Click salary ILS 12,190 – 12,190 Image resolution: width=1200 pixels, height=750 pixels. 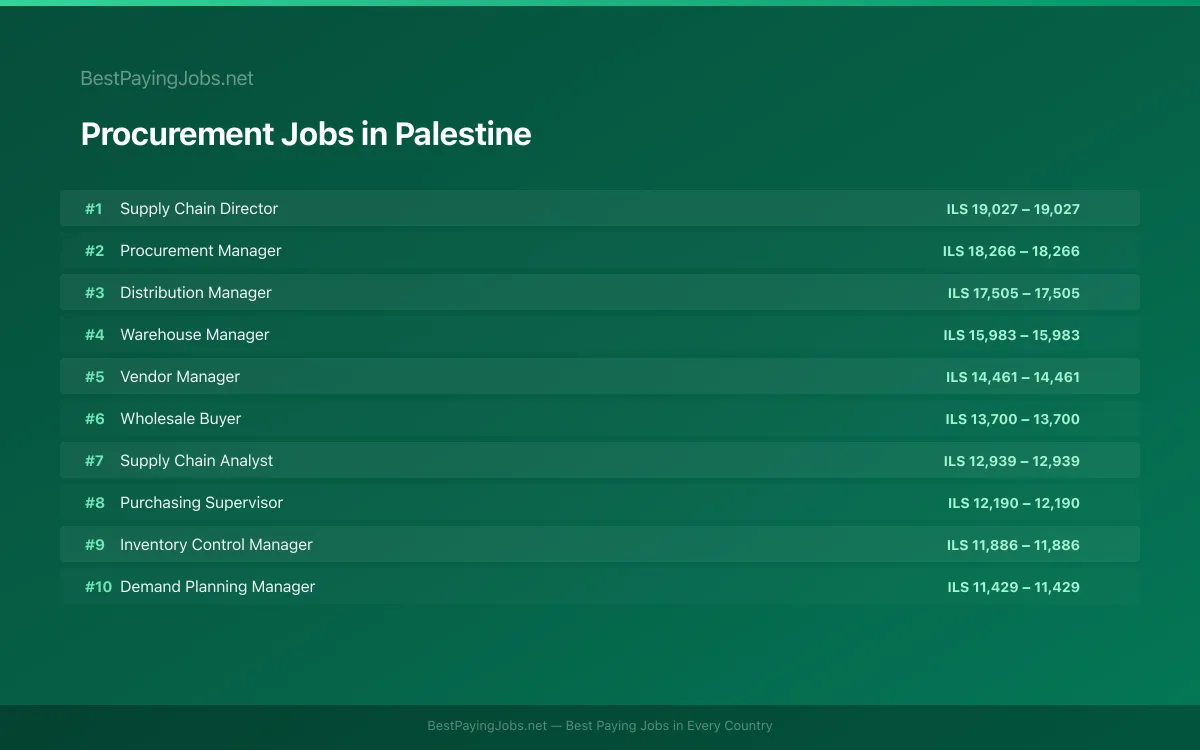tap(1014, 503)
